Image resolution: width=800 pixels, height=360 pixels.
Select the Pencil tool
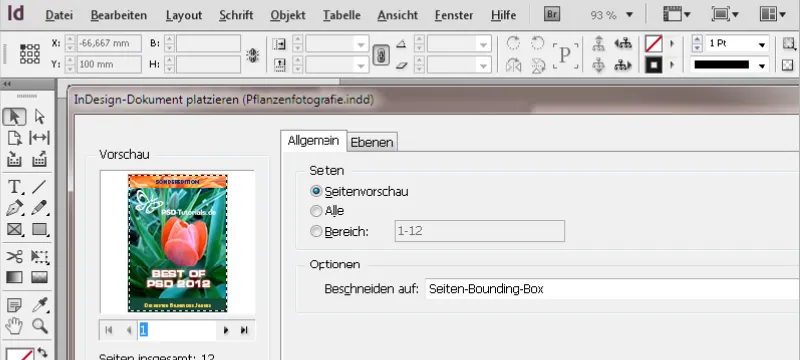39,208
